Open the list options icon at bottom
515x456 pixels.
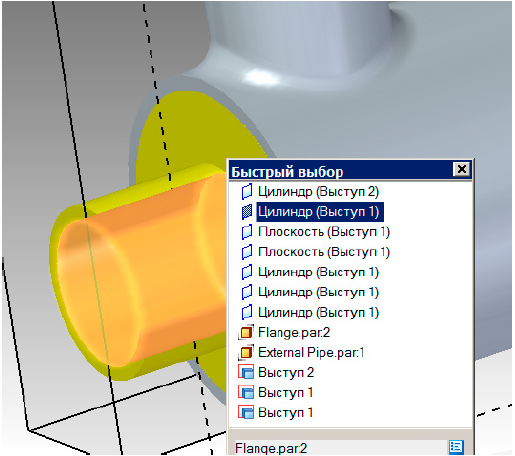point(456,447)
